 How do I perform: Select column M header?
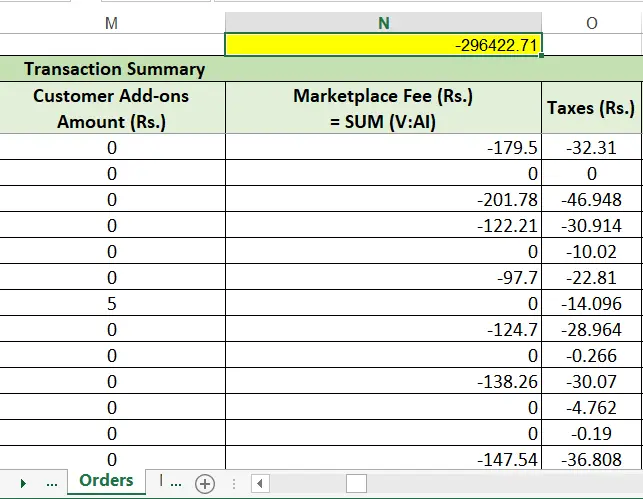click(111, 23)
